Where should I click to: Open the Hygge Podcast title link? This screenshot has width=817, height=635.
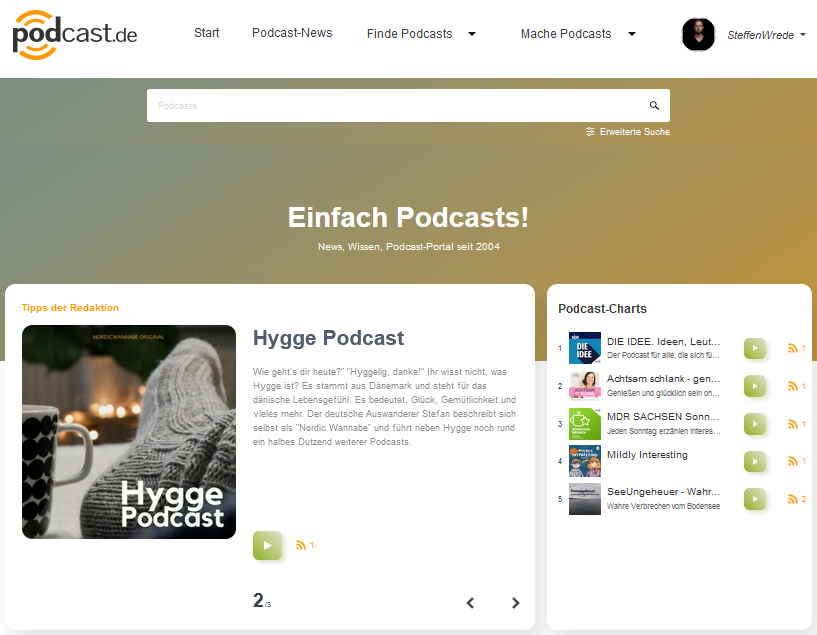(x=328, y=338)
